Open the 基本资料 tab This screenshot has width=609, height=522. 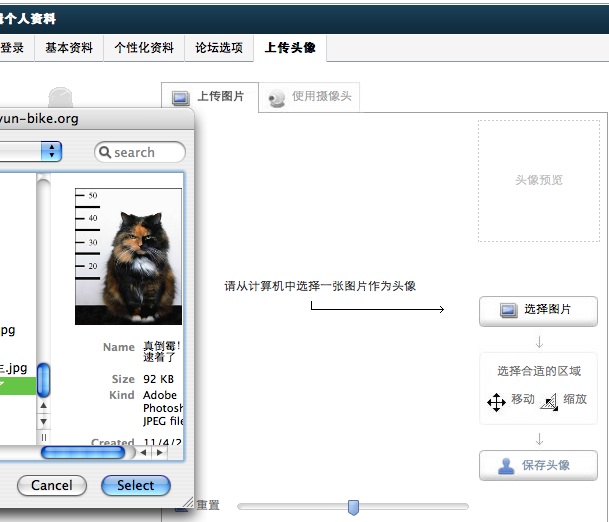click(69, 48)
